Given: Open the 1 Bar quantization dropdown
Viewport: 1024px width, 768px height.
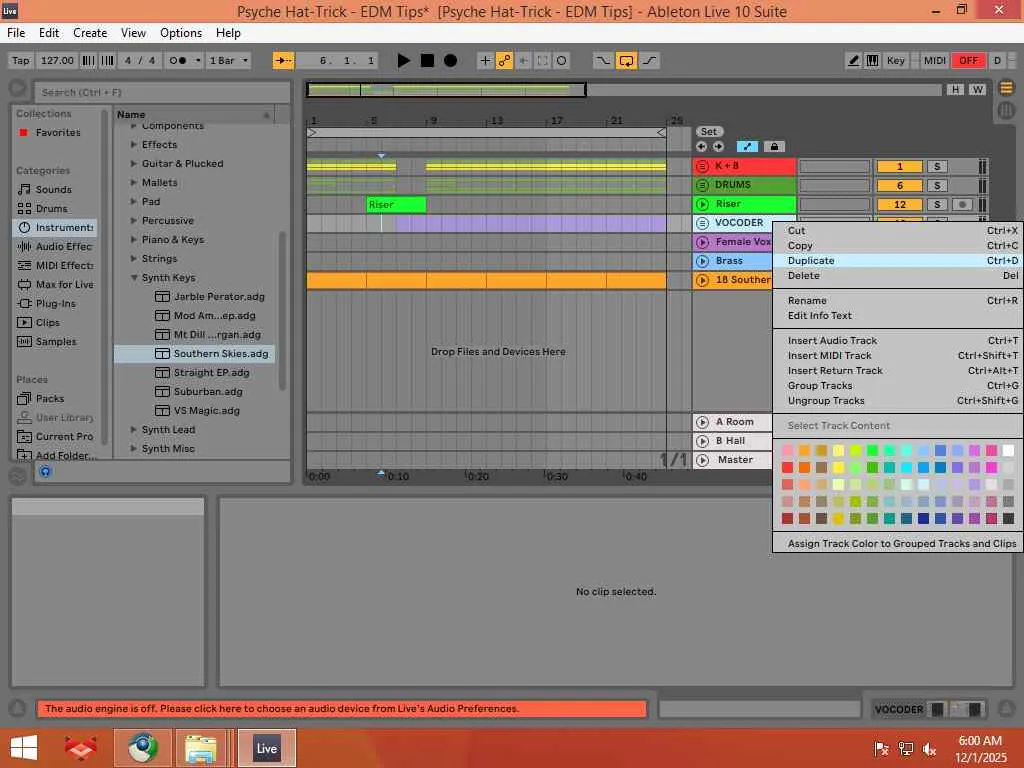Looking at the screenshot, I should (x=228, y=60).
